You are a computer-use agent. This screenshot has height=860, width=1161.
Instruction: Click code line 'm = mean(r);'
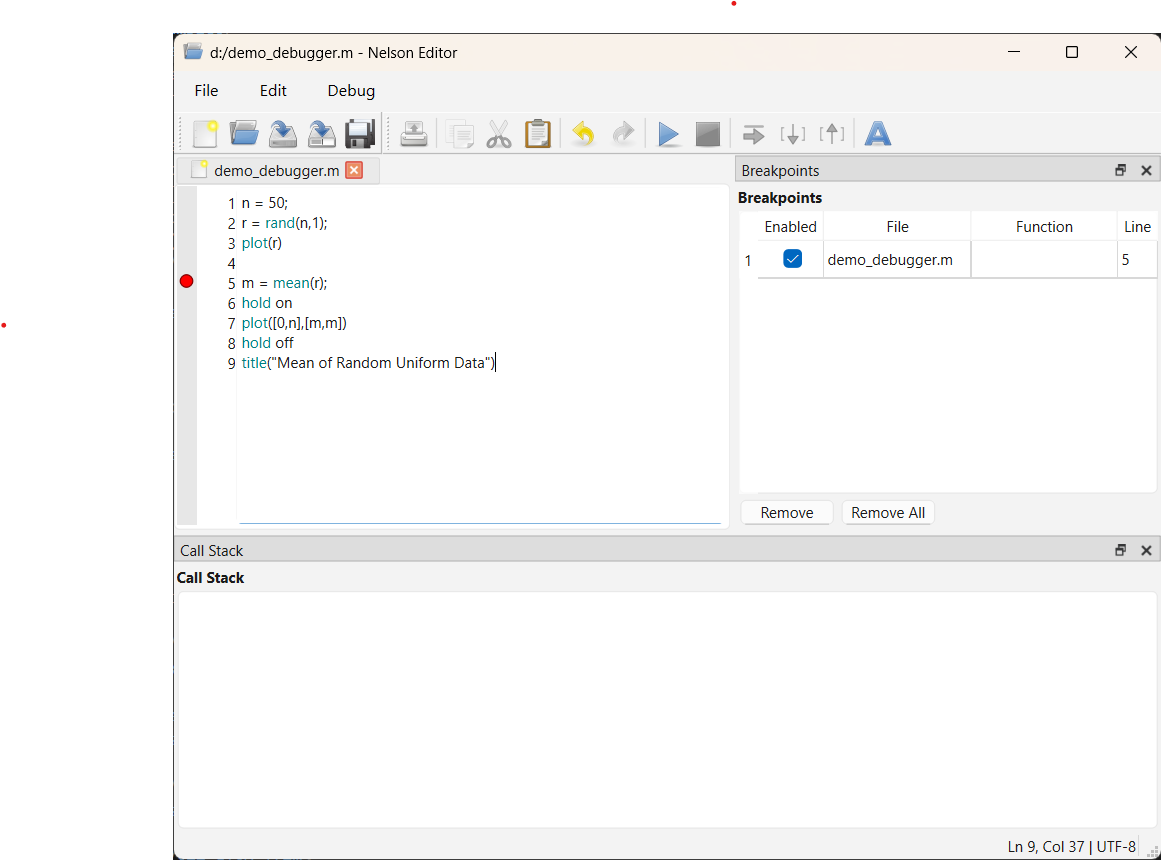(284, 283)
